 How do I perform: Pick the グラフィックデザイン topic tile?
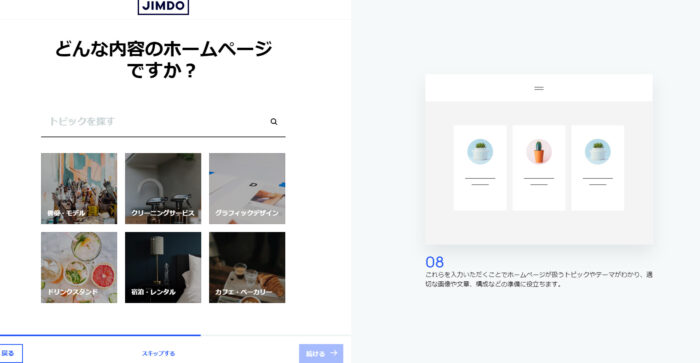247,188
